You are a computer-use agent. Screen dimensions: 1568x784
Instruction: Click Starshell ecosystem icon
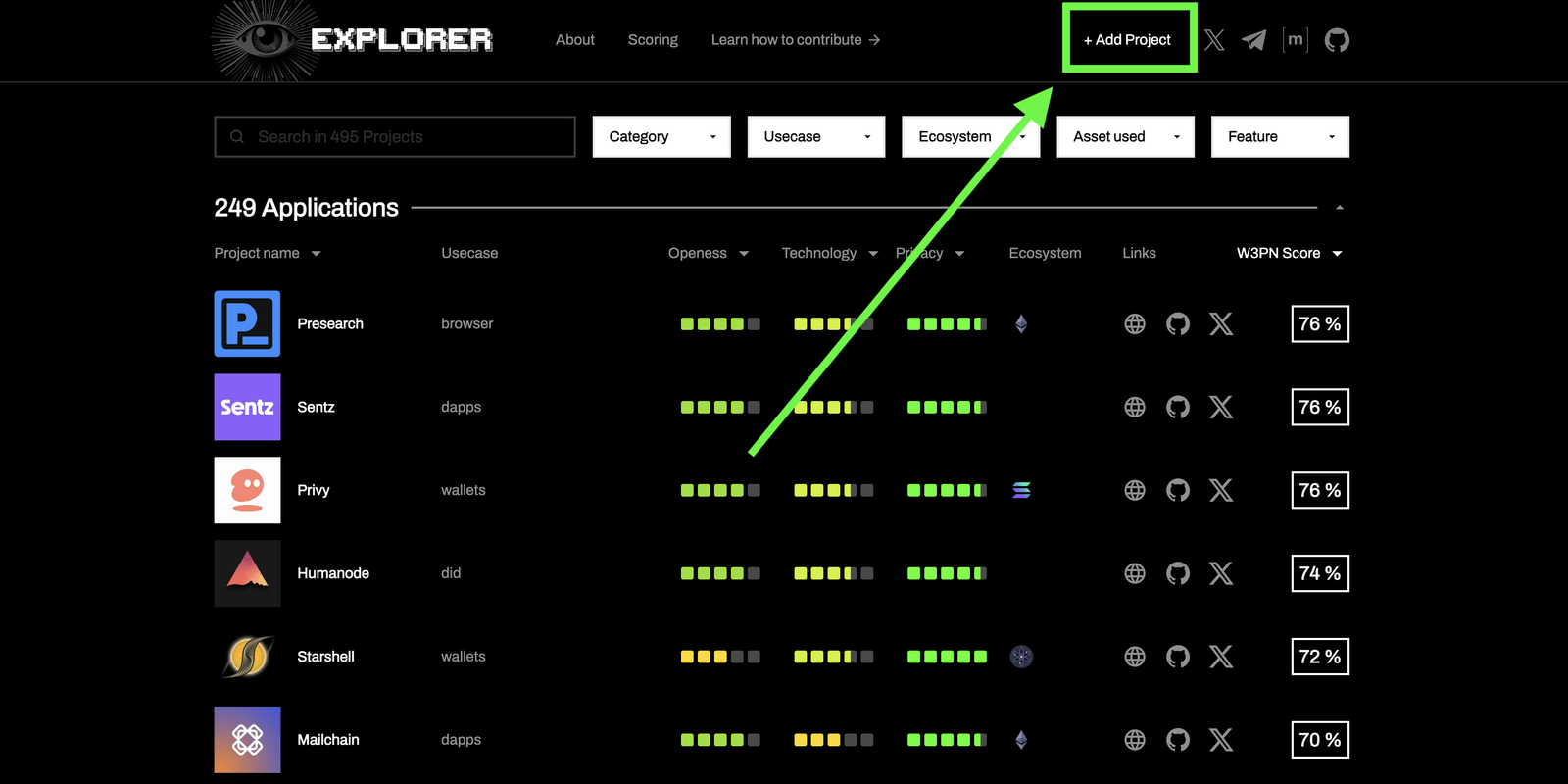pos(1021,657)
